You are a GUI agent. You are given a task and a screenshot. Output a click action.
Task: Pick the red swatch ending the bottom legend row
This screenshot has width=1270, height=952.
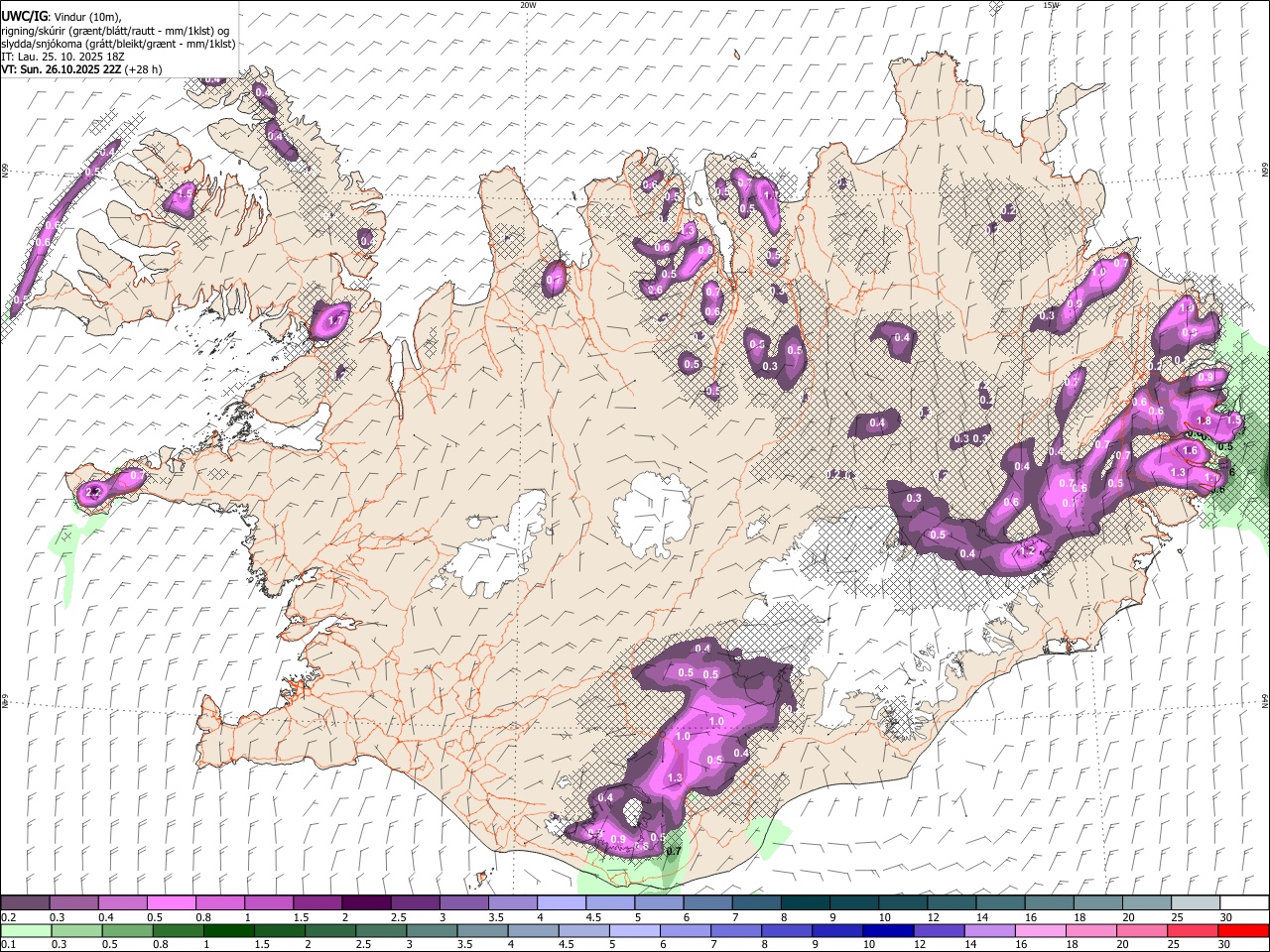1243,930
